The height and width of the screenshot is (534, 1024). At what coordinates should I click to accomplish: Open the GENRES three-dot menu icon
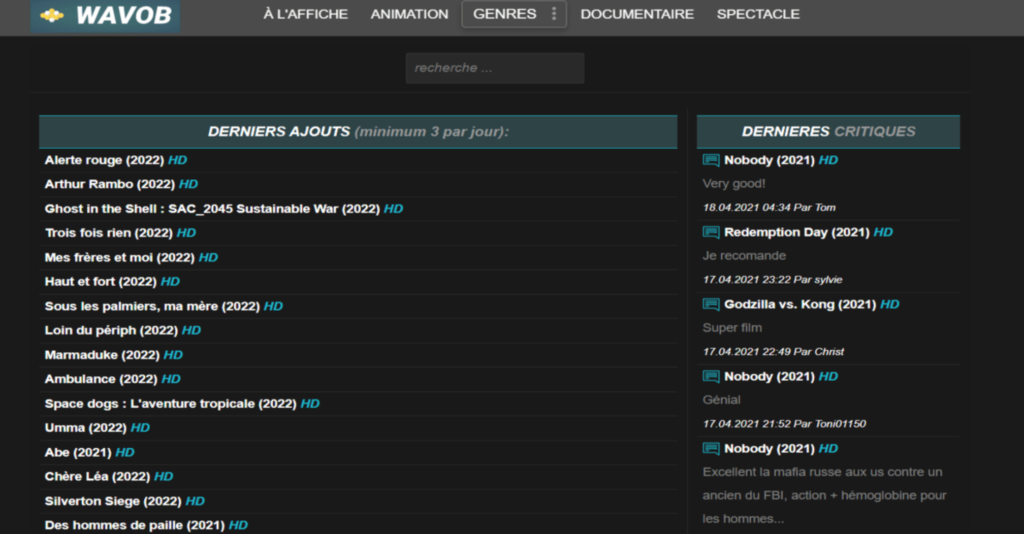pos(554,14)
